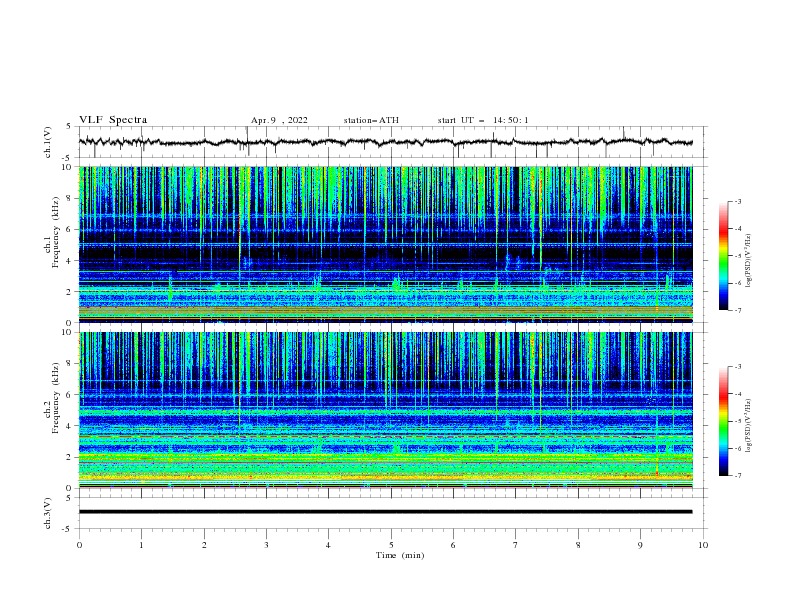Click the "station=ATH" header label
Image resolution: width=792 pixels, height=612 pixels.
pyautogui.click(x=371, y=120)
